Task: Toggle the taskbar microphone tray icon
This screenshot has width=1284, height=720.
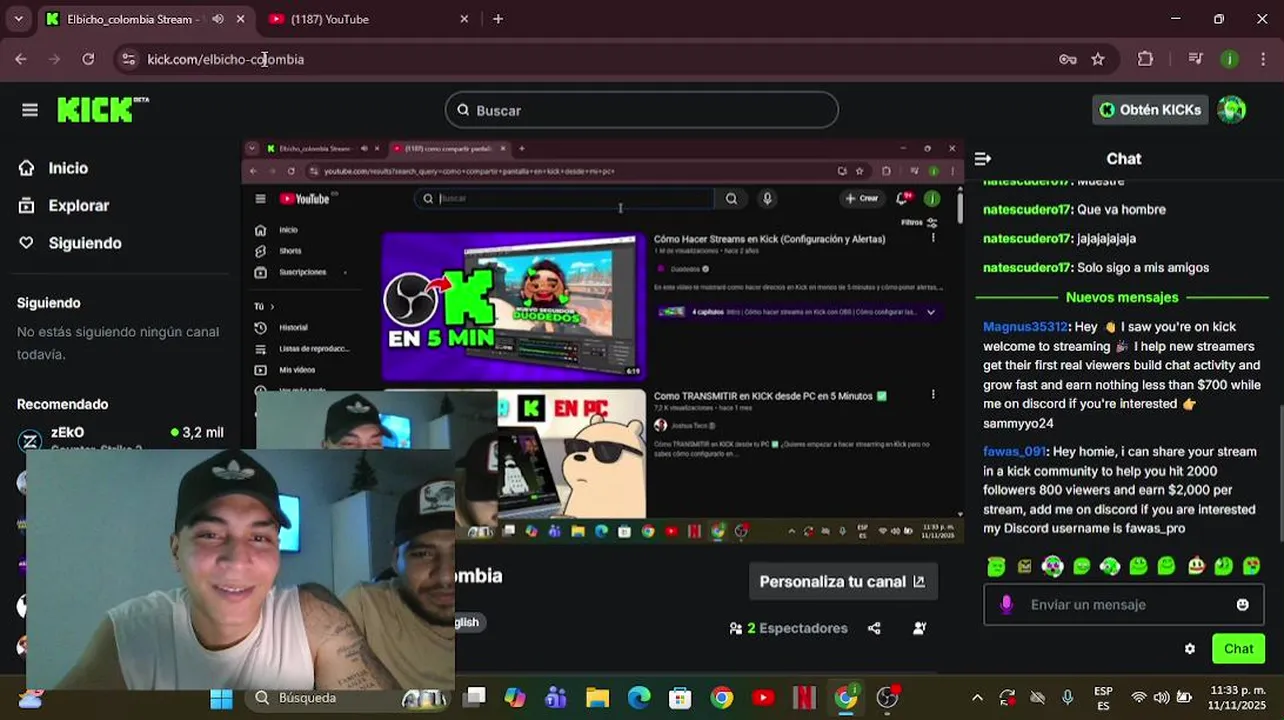Action: tap(1068, 698)
